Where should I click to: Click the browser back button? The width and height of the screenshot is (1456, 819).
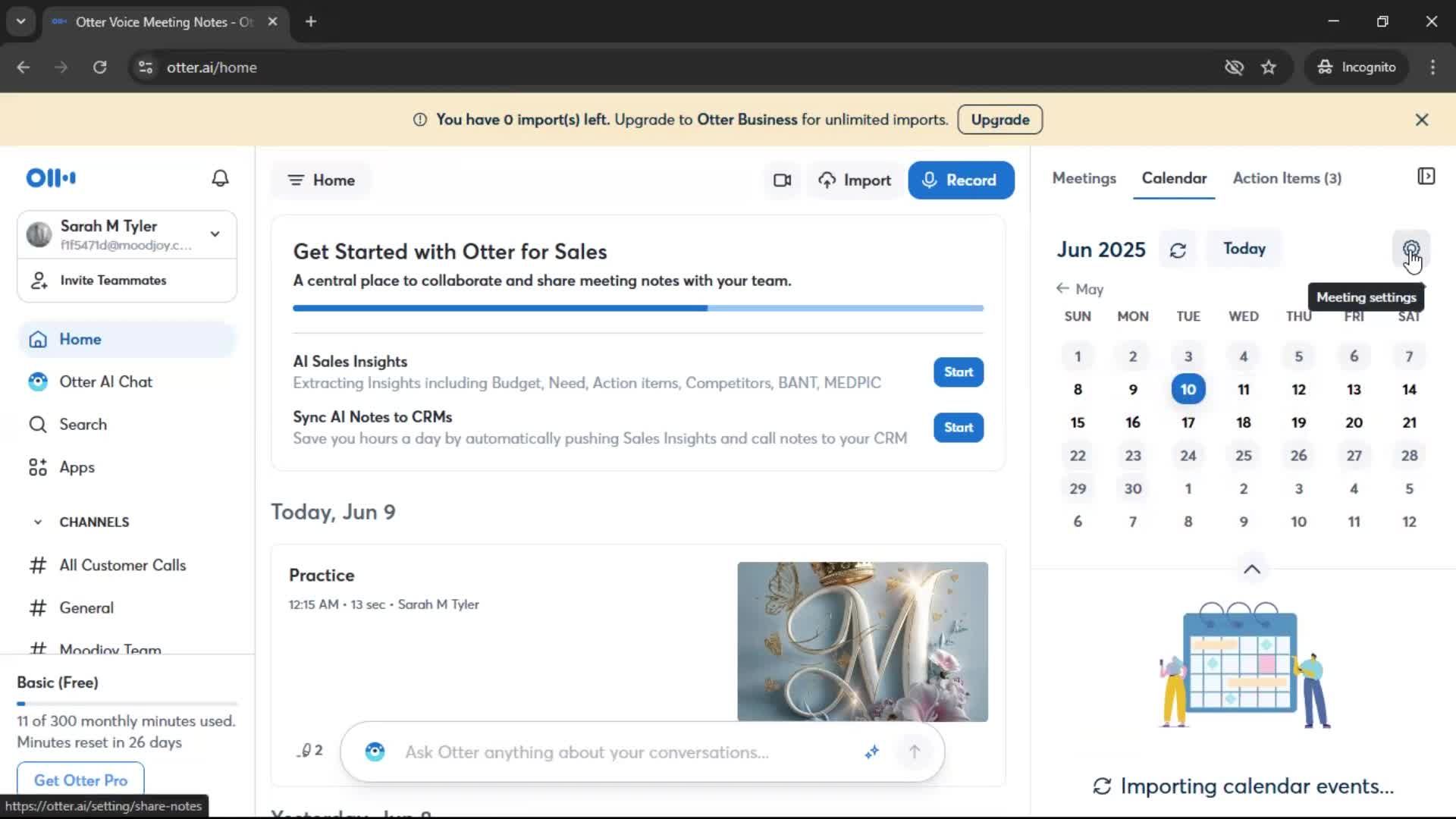[x=24, y=67]
